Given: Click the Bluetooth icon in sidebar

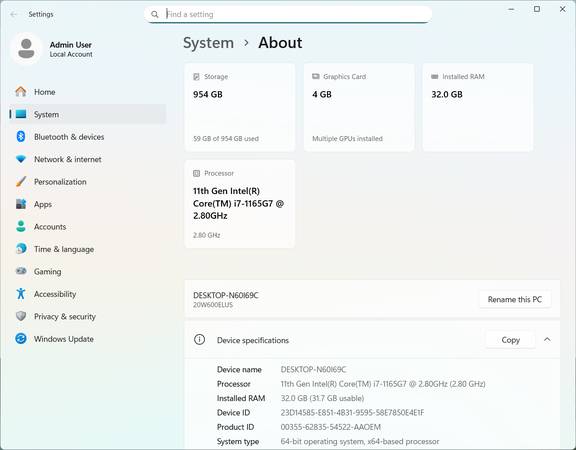Looking at the screenshot, I should (x=21, y=137).
